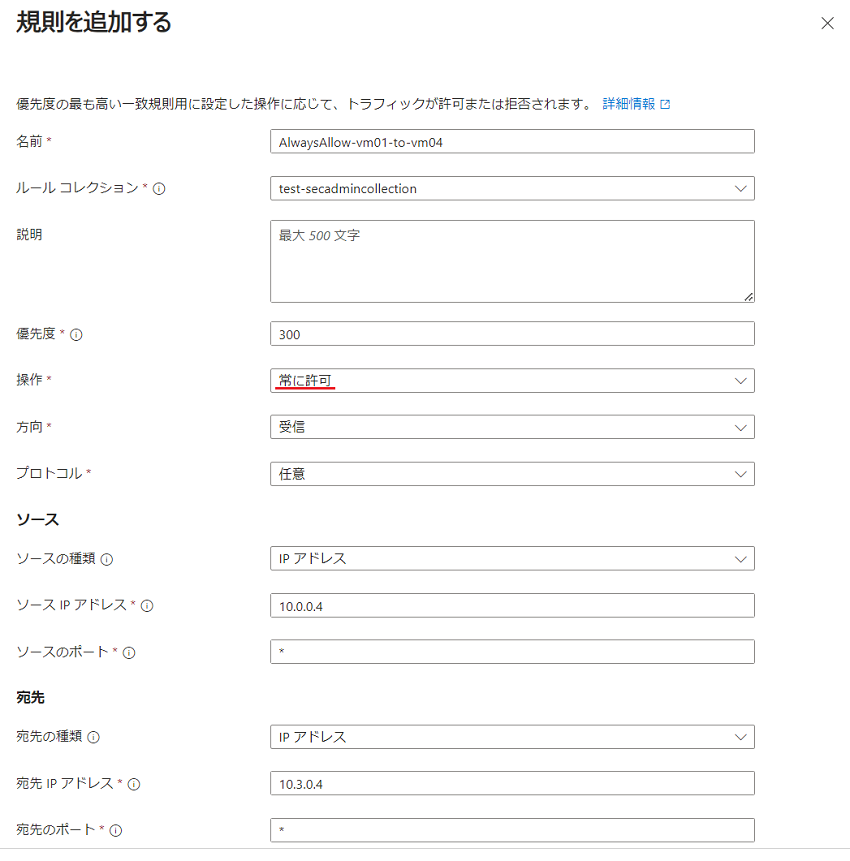
Task: Click the 名前 input field
Action: click(x=512, y=142)
